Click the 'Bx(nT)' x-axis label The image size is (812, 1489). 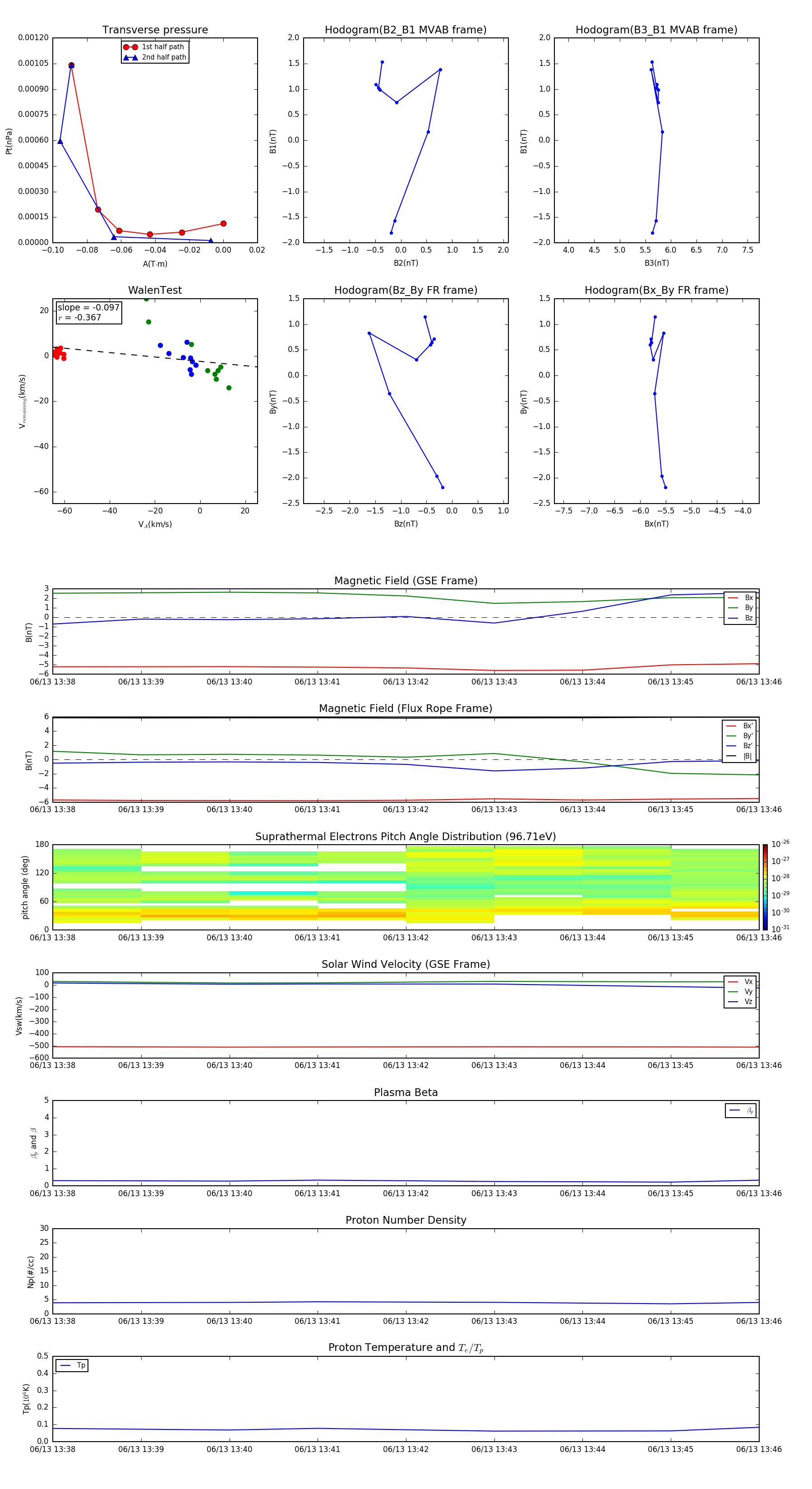pos(656,524)
